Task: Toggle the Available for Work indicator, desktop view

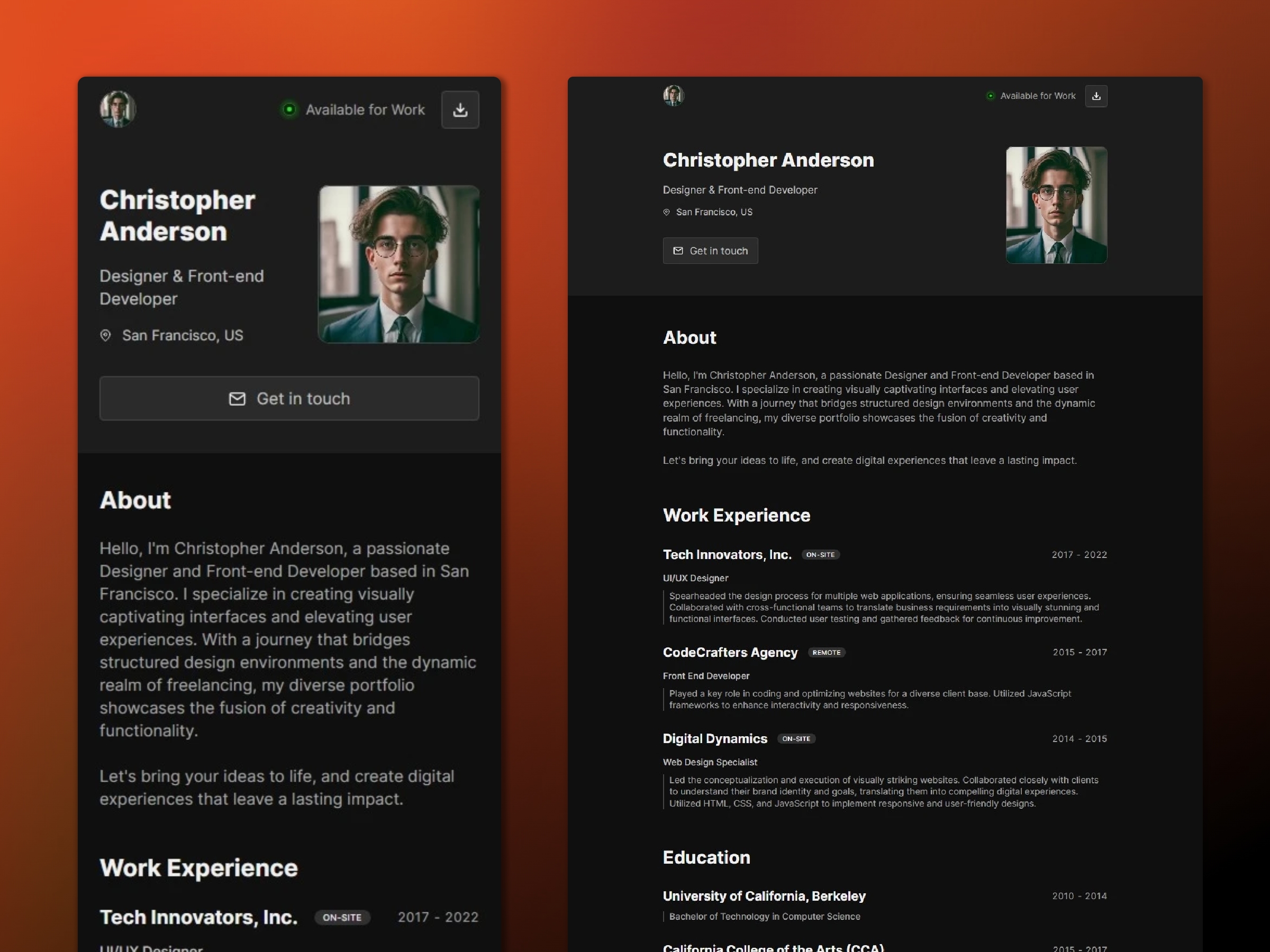Action: [x=990, y=96]
